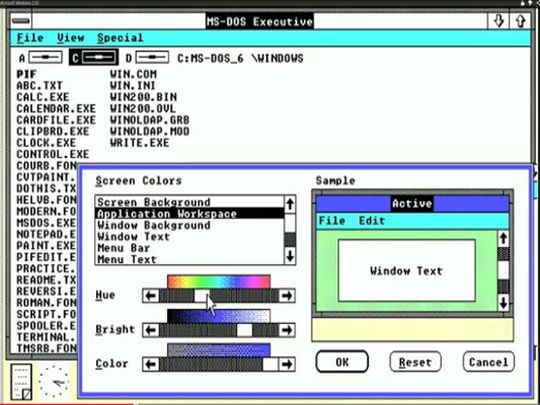Select Window Text list item
The height and width of the screenshot is (405, 540).
tap(189, 237)
